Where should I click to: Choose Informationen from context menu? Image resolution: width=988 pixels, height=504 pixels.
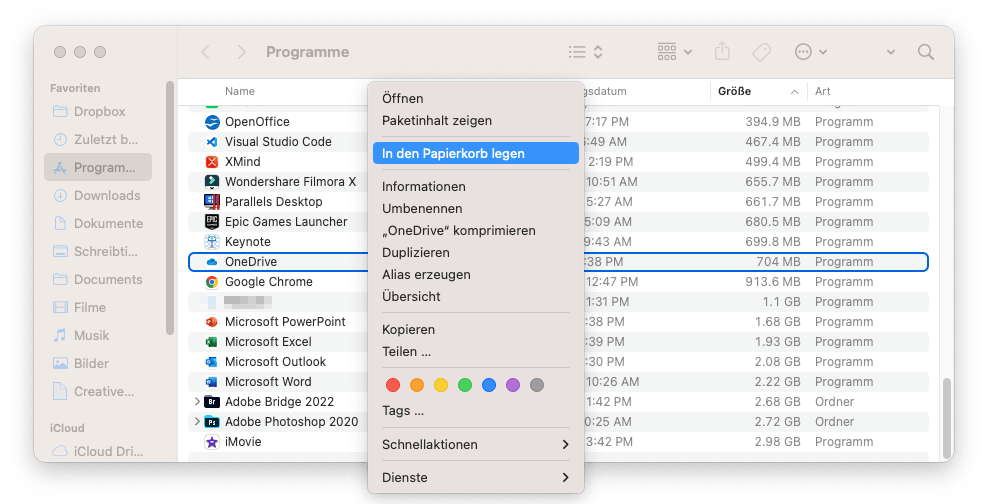(x=476, y=187)
